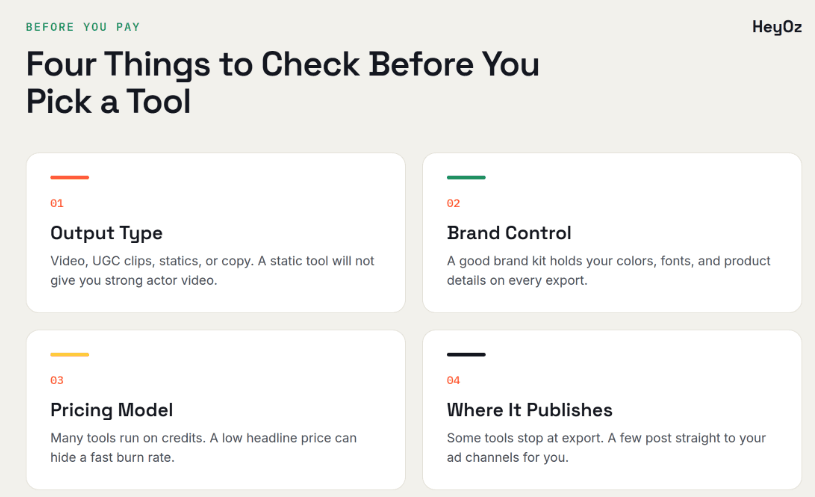
Task: Click the Pick a Tool headline line
Action: (109, 101)
